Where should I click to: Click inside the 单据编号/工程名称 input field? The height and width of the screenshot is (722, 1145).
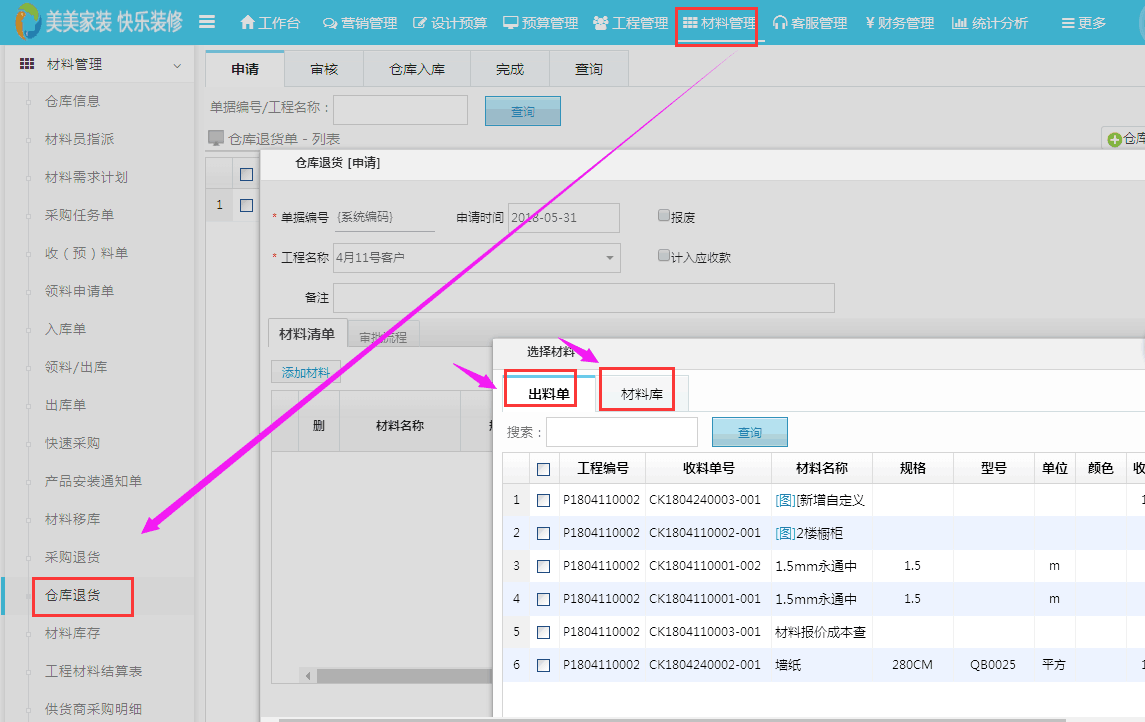tap(400, 108)
